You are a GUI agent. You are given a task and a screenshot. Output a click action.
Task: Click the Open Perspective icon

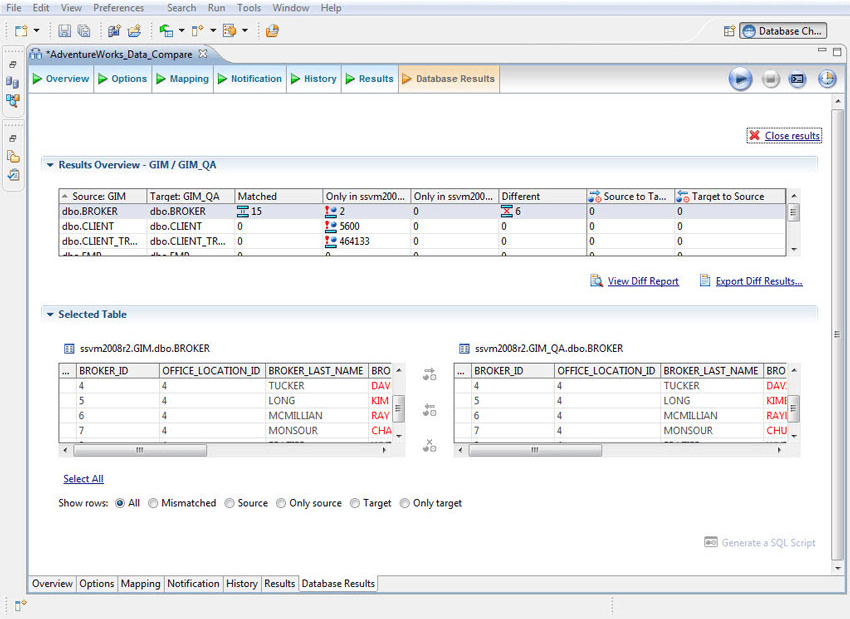point(729,31)
